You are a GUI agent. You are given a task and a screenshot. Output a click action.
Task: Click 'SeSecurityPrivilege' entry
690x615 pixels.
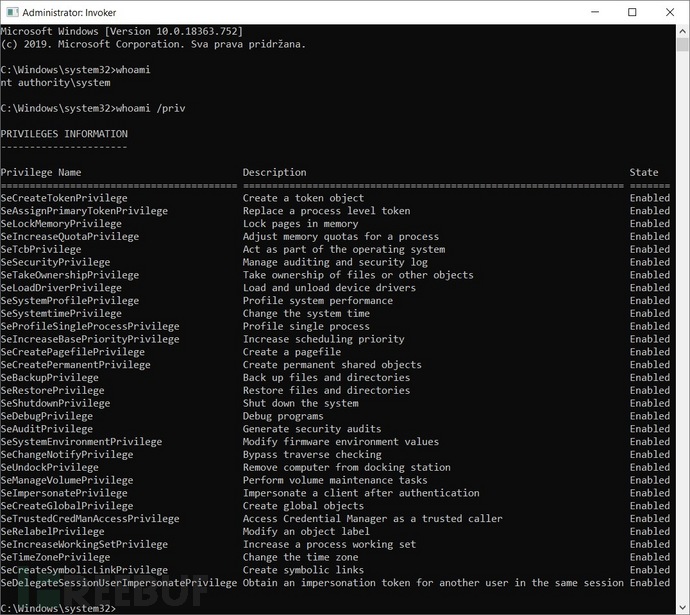point(55,262)
